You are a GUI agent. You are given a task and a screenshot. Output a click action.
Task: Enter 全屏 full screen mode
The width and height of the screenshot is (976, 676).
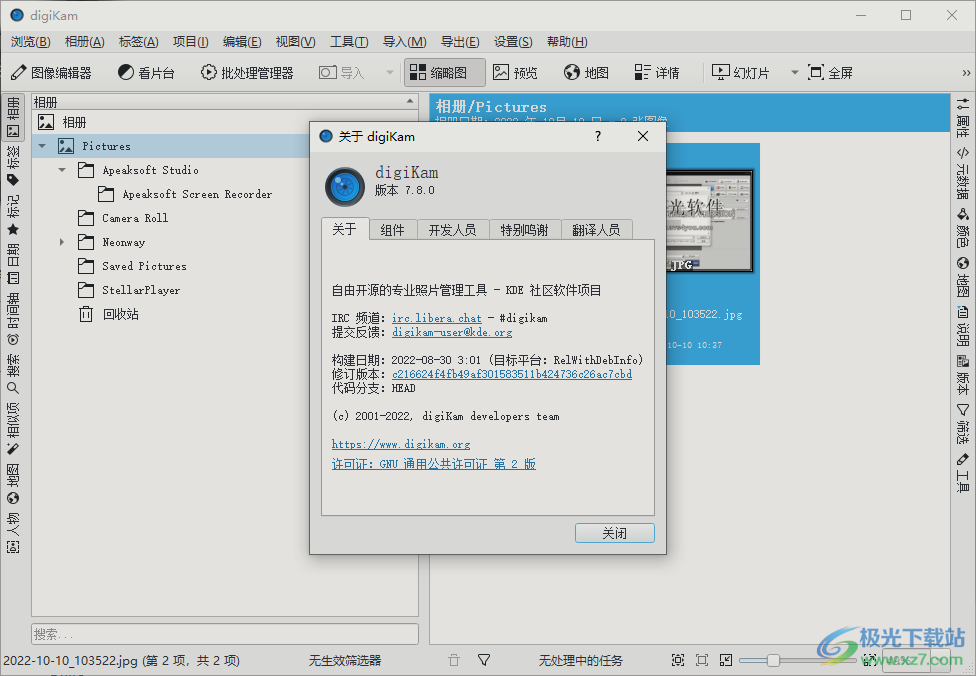(x=830, y=73)
